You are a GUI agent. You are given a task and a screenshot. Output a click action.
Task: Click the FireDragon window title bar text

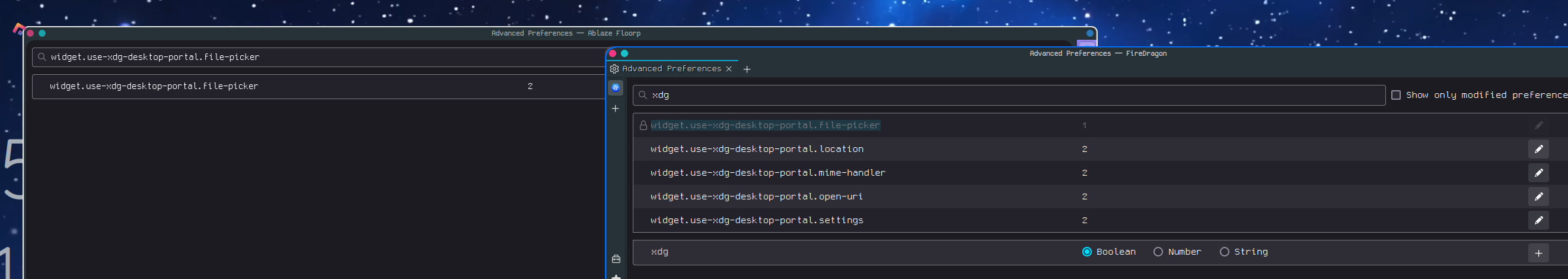[1098, 53]
